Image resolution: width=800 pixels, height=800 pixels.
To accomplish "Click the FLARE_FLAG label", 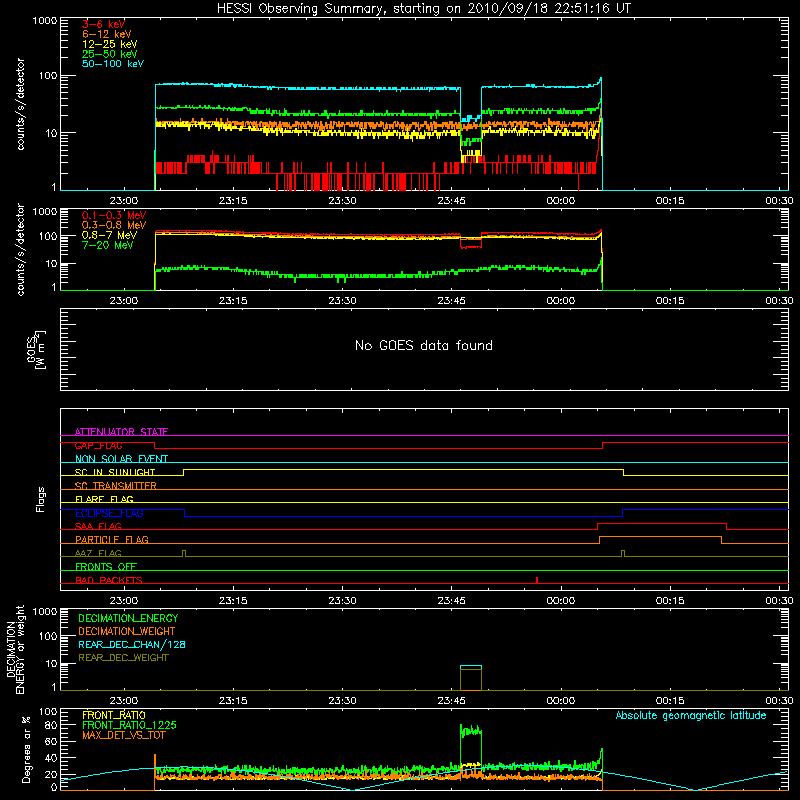I will [104, 499].
